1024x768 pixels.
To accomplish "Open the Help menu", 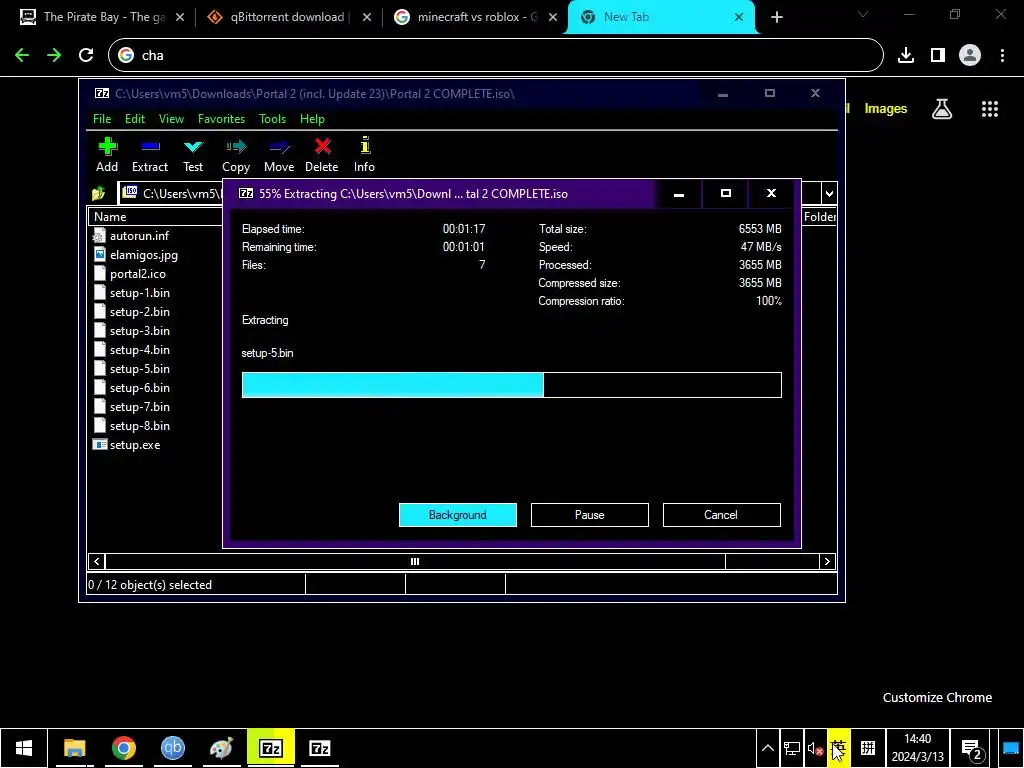I will point(312,119).
